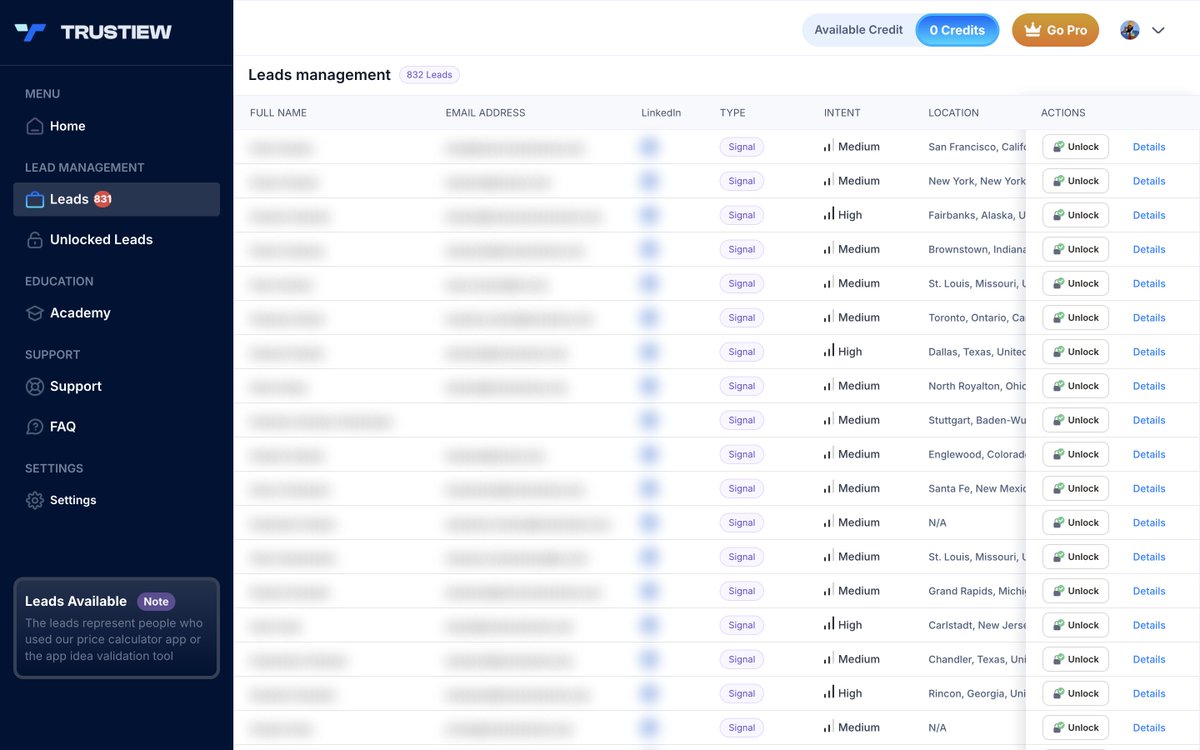The width and height of the screenshot is (1200, 750).
Task: Click the Trustiew logo icon
Action: pos(30,32)
